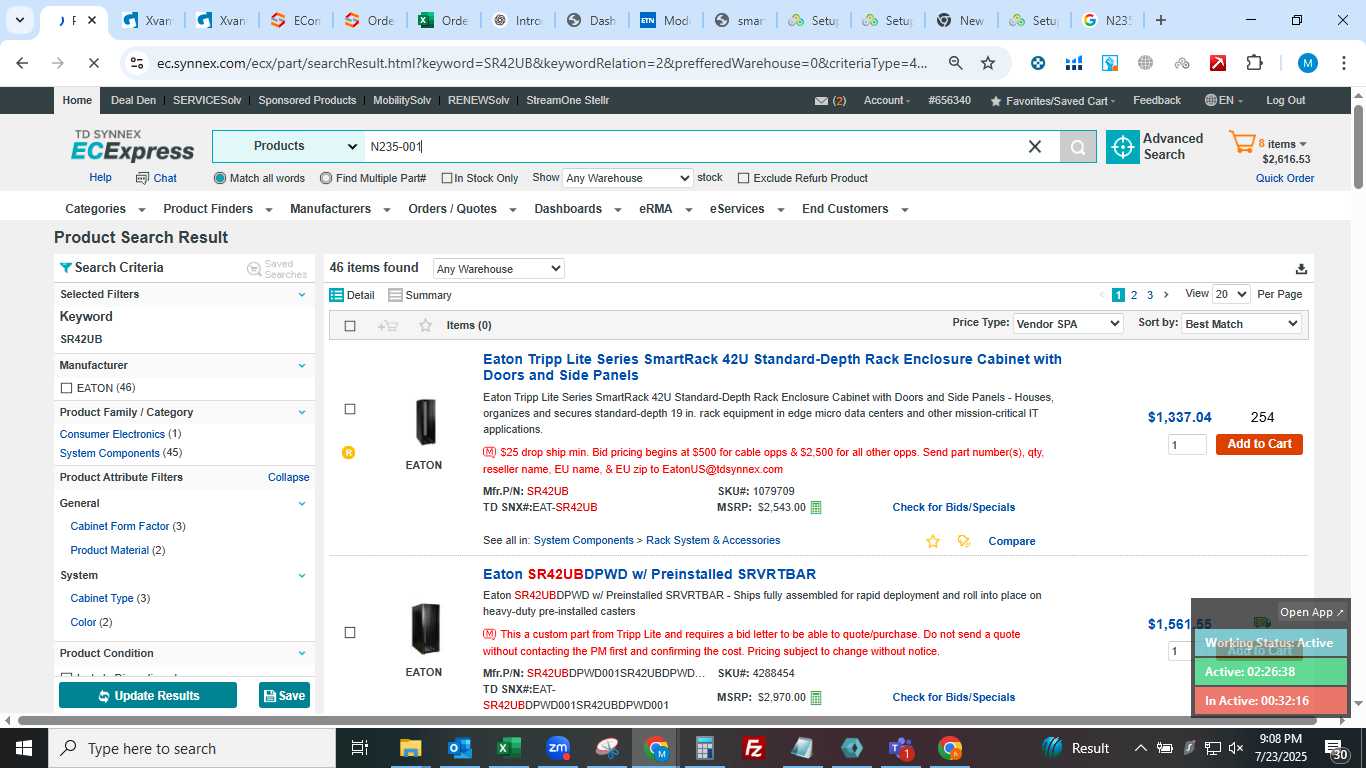Check EATON manufacturer filter
Screen dimensions: 1366x768
(66, 388)
